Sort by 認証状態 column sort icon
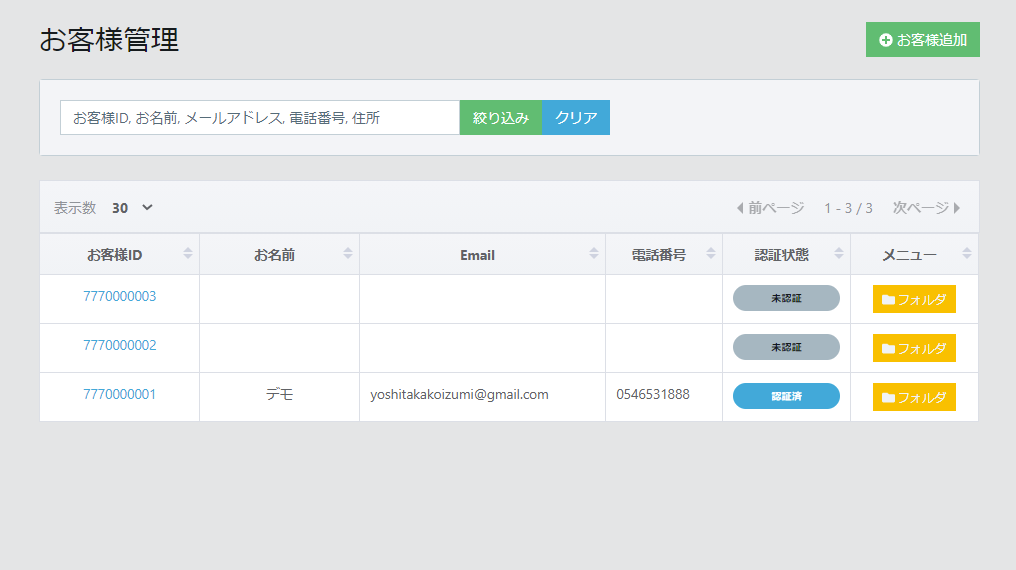This screenshot has height=570, width=1016. pos(839,254)
